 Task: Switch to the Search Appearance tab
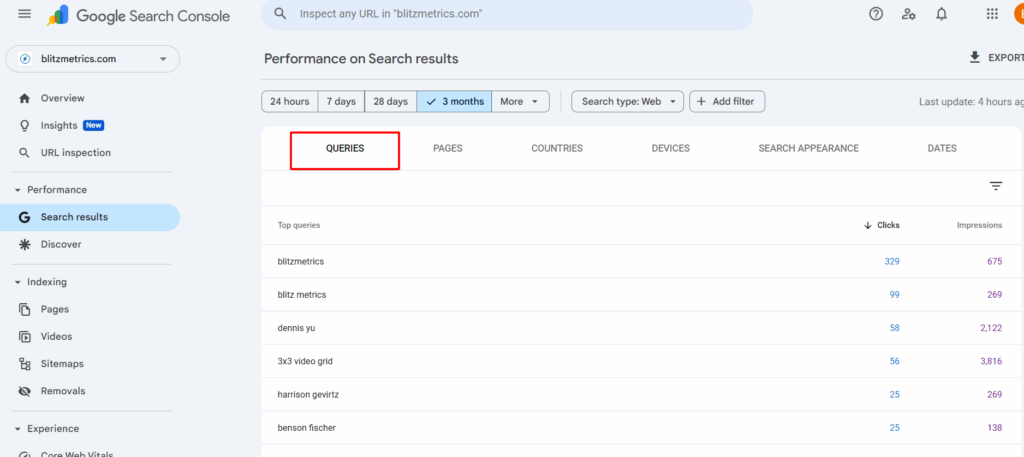tap(808, 149)
